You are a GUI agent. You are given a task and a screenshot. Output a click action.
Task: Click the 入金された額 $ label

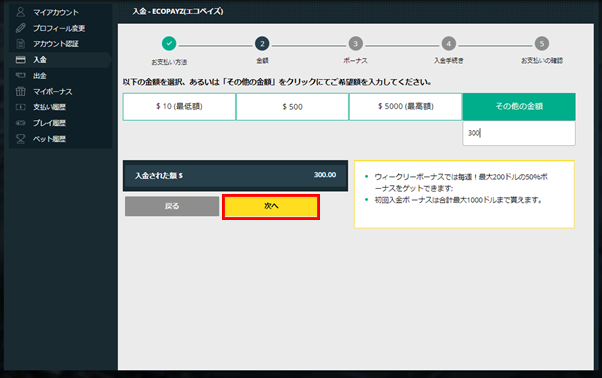coord(159,176)
